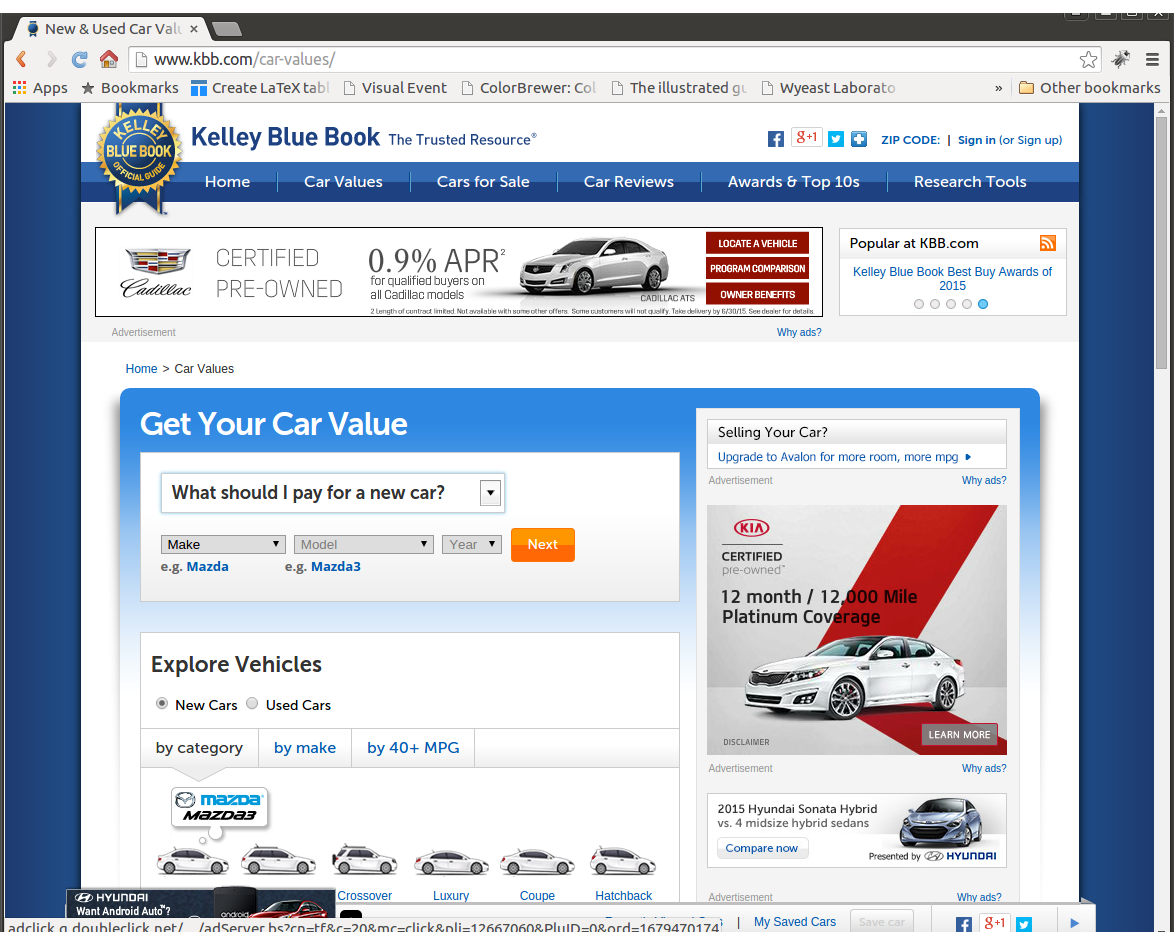Screen dimensions: 1174x945
Task: Open Cars for Sale menu
Action: [x=483, y=182]
